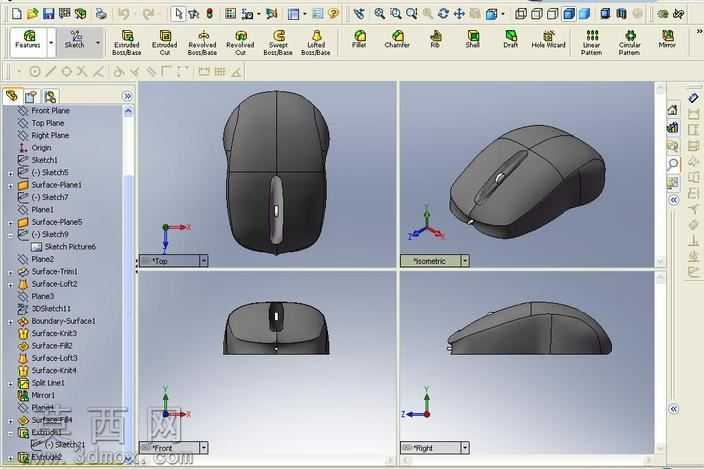Click the Circle sketch tool

click(x=35, y=71)
